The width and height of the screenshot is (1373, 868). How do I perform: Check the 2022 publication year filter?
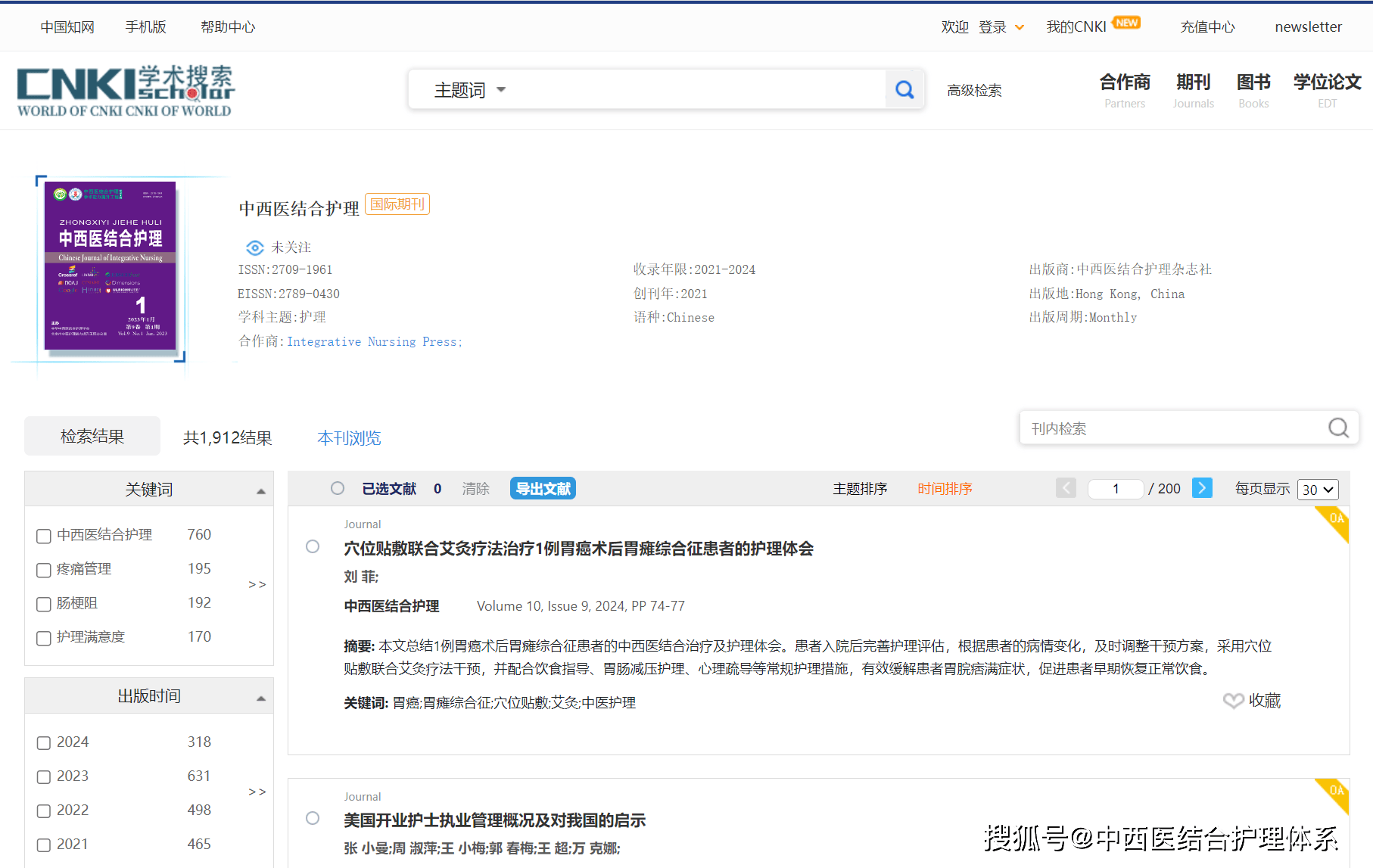pyautogui.click(x=44, y=811)
